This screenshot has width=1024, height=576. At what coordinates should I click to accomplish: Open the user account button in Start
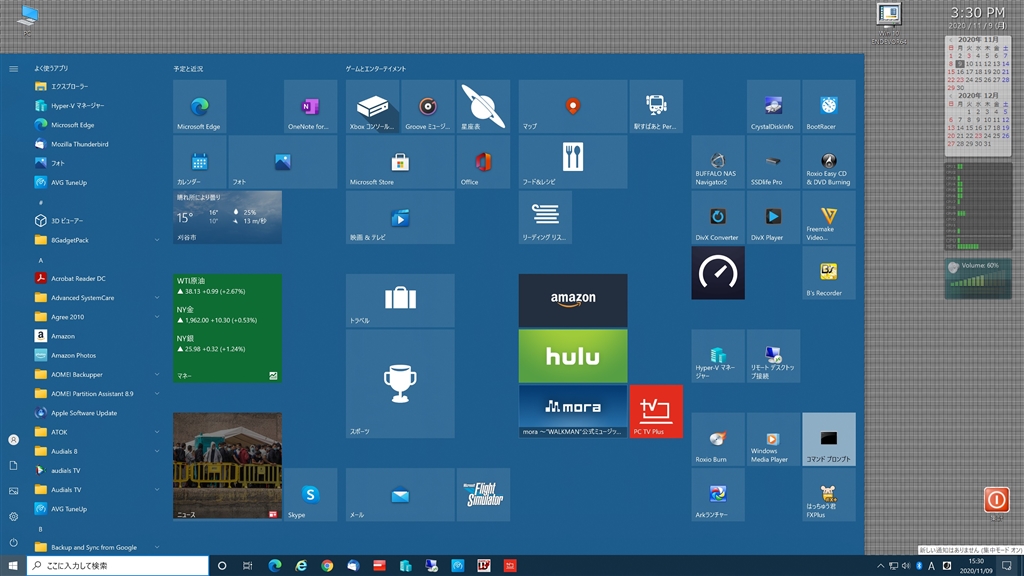pyautogui.click(x=13, y=440)
